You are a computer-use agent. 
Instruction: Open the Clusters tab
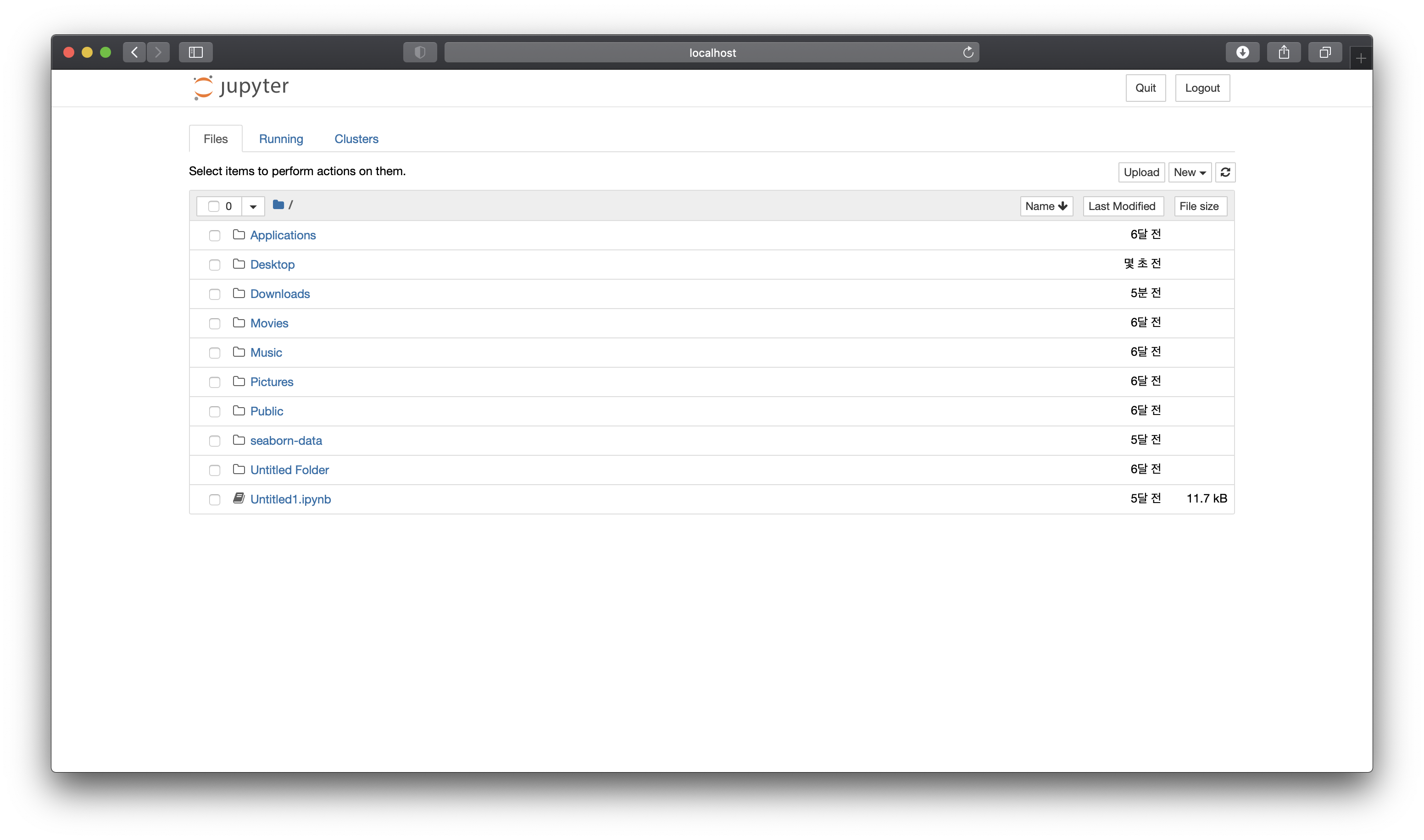[x=356, y=139]
